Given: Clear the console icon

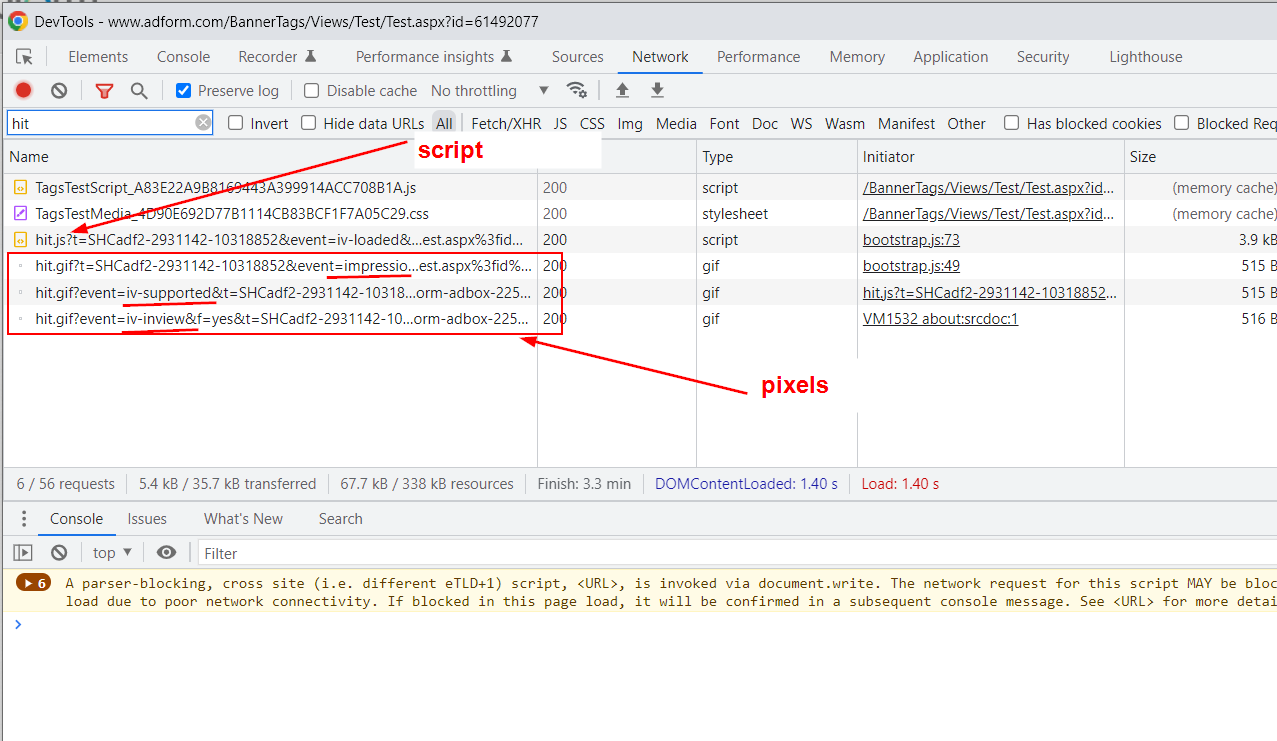Looking at the screenshot, I should point(59,553).
